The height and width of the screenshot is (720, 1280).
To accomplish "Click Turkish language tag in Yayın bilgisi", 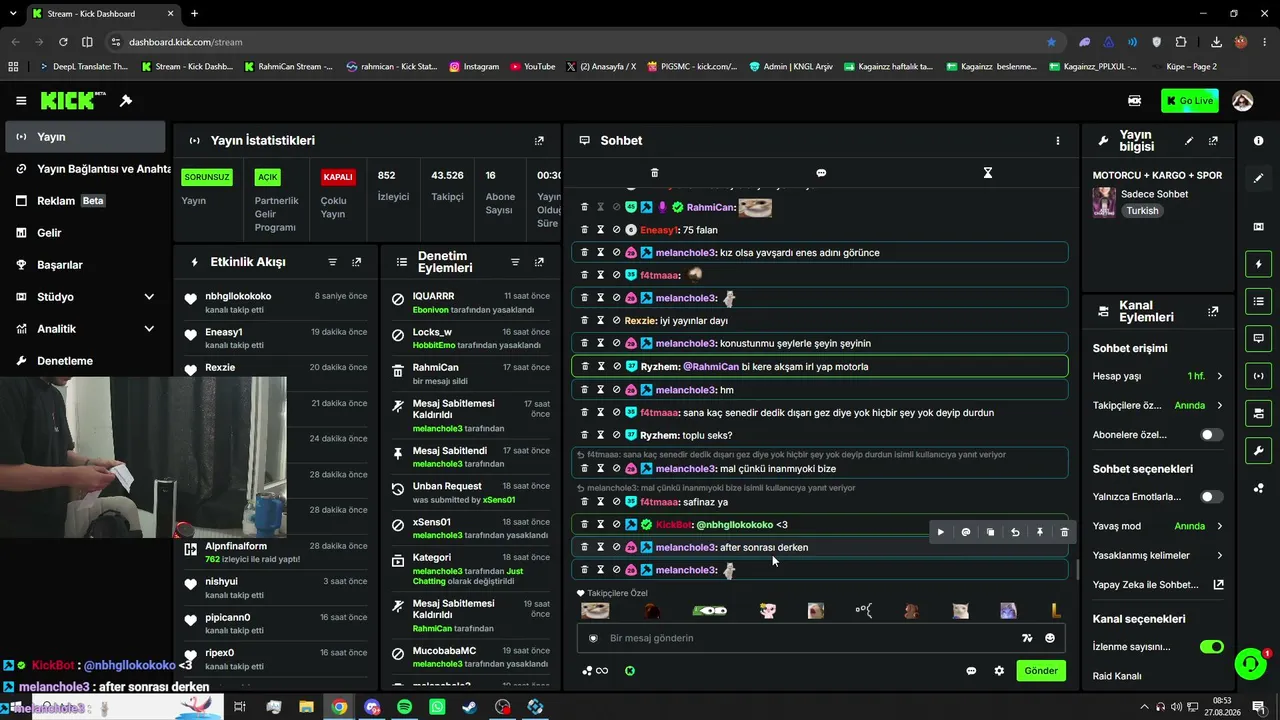I will tap(1142, 211).
